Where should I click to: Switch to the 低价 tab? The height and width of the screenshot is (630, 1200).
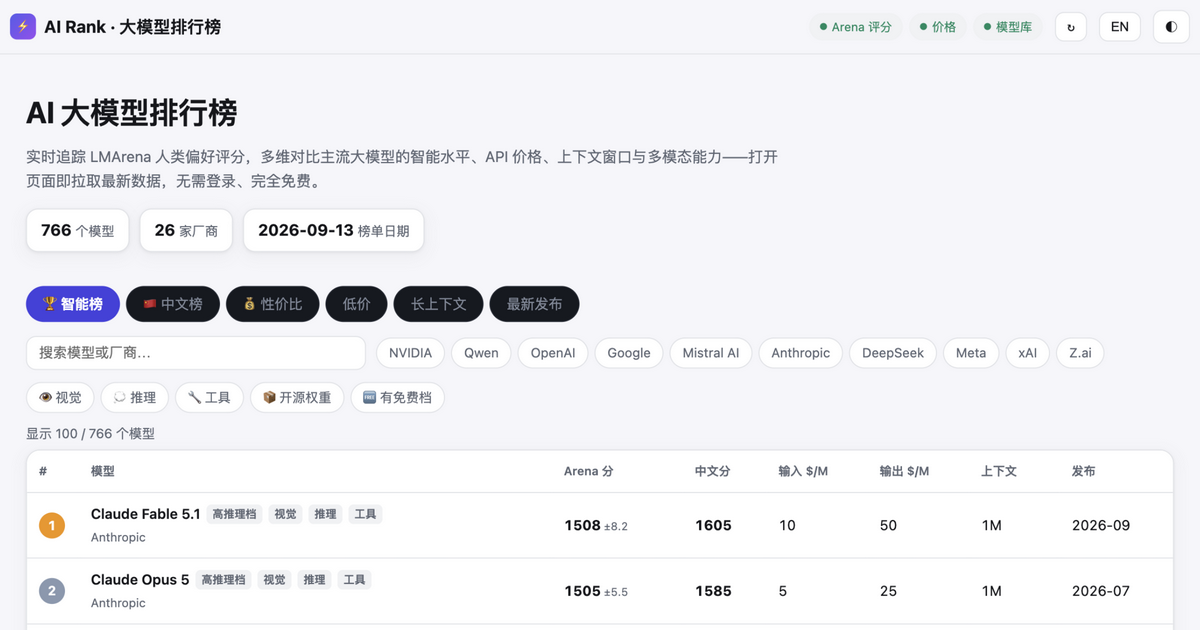point(357,304)
